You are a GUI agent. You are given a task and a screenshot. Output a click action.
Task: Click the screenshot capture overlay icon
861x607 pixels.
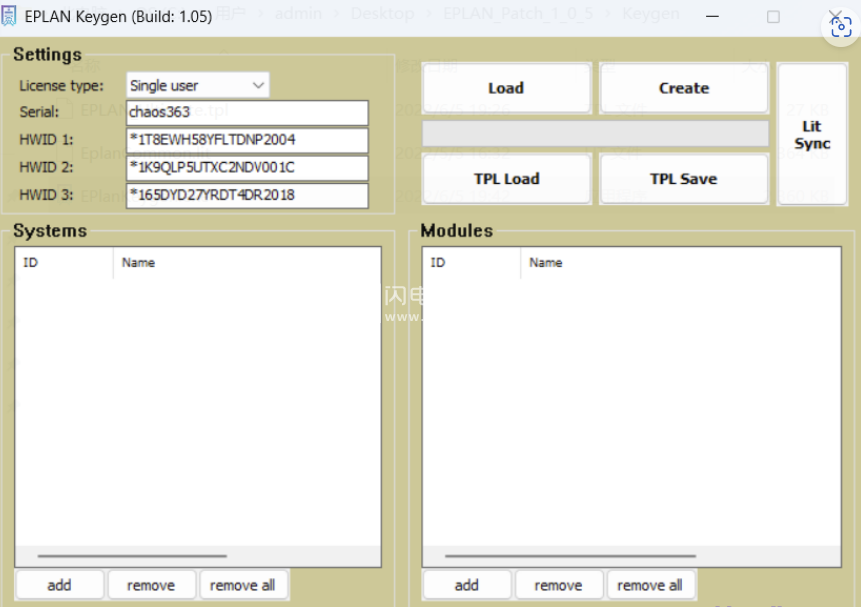(841, 27)
